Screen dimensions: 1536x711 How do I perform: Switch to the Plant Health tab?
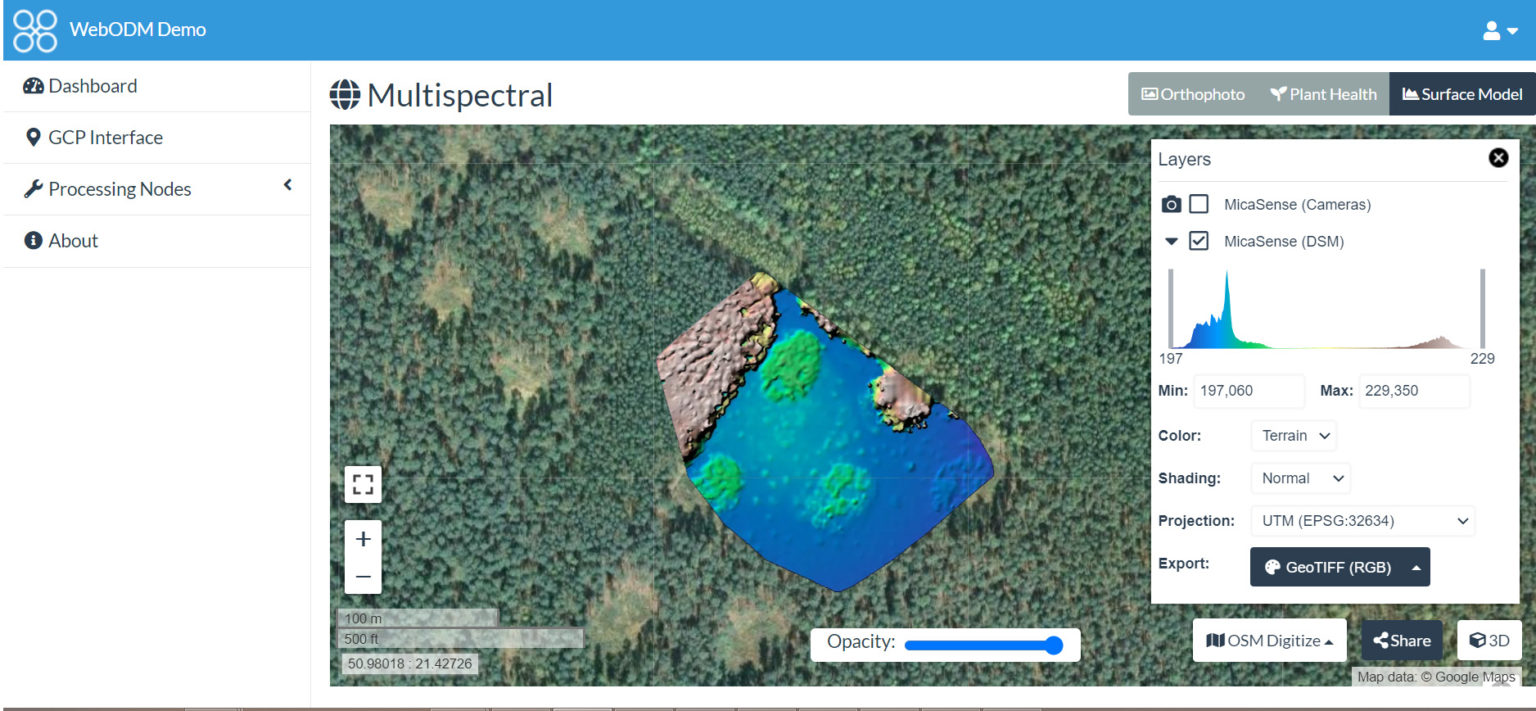pyautogui.click(x=1323, y=94)
